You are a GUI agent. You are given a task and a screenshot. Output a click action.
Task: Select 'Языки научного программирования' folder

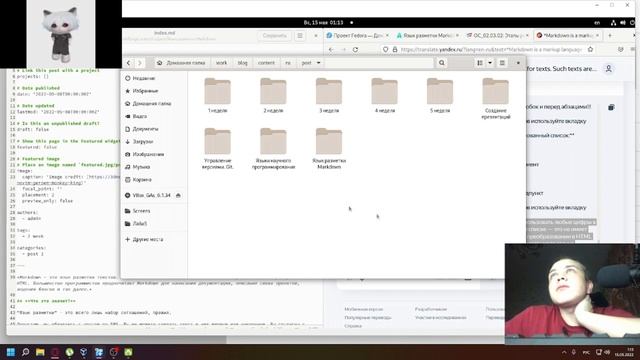[x=273, y=149]
